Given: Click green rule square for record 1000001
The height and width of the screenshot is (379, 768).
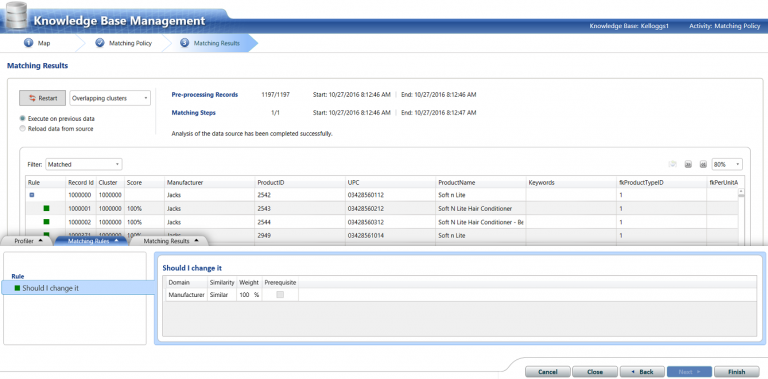Looking at the screenshot, I should click(47, 209).
